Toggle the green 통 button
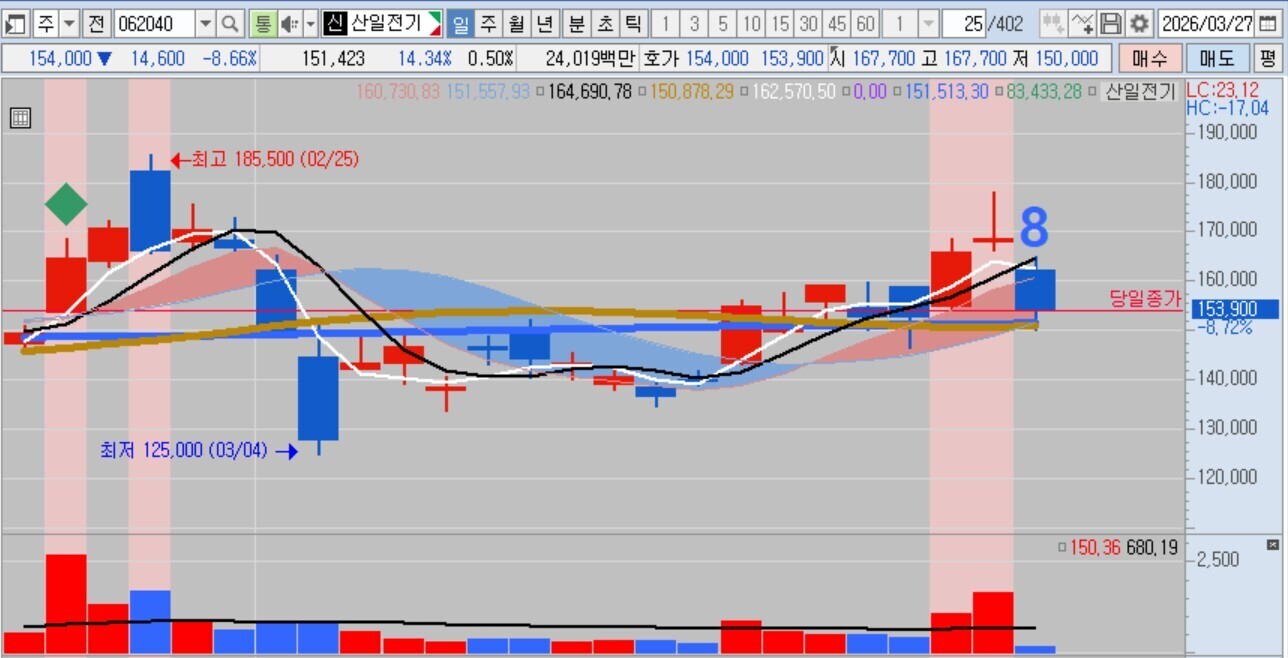The width and height of the screenshot is (1288, 658). click(263, 23)
